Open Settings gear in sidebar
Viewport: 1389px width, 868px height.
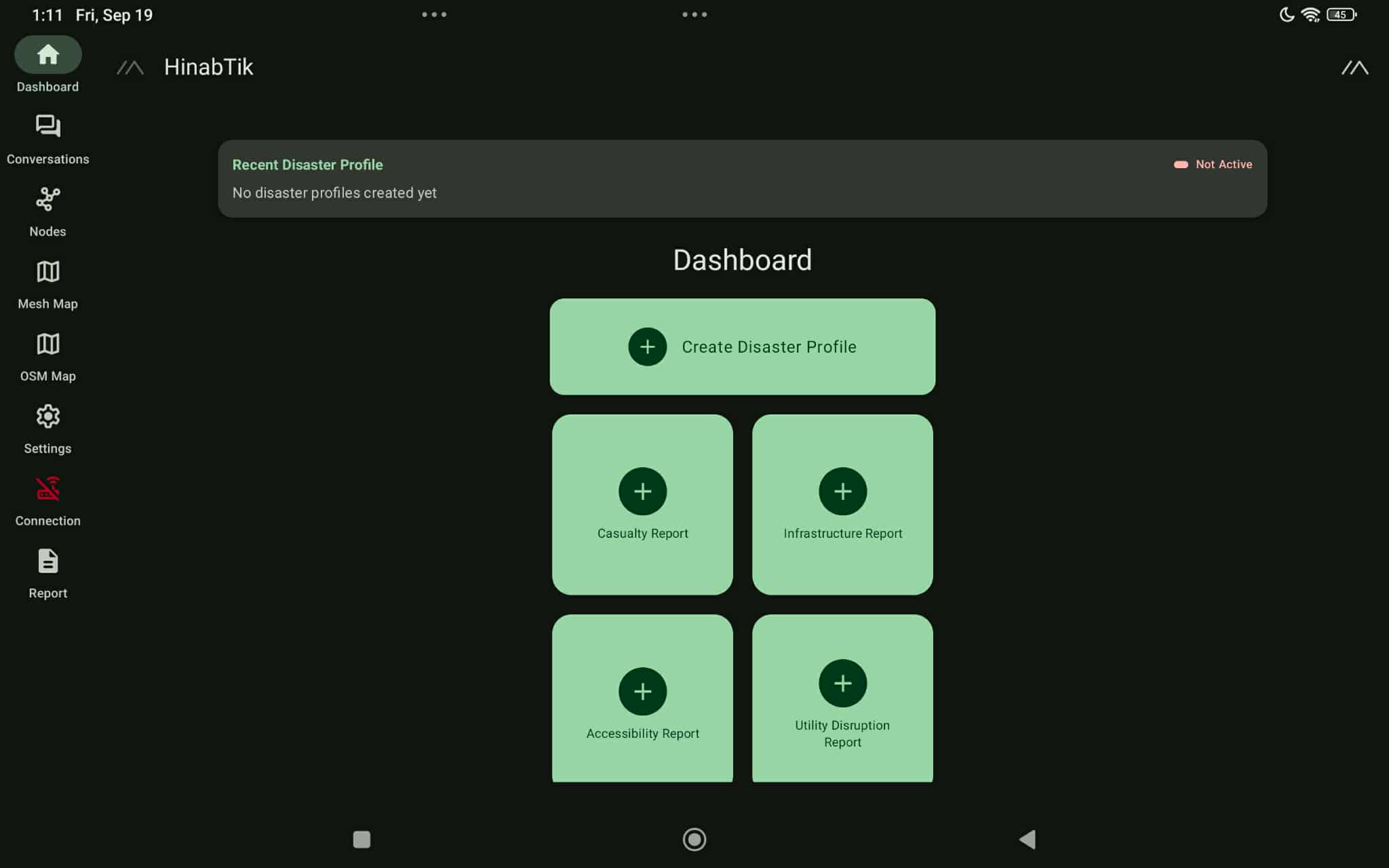click(x=47, y=416)
